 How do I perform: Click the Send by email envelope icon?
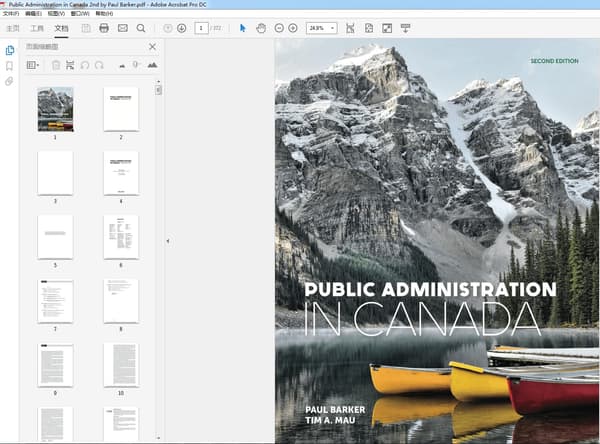[122, 28]
